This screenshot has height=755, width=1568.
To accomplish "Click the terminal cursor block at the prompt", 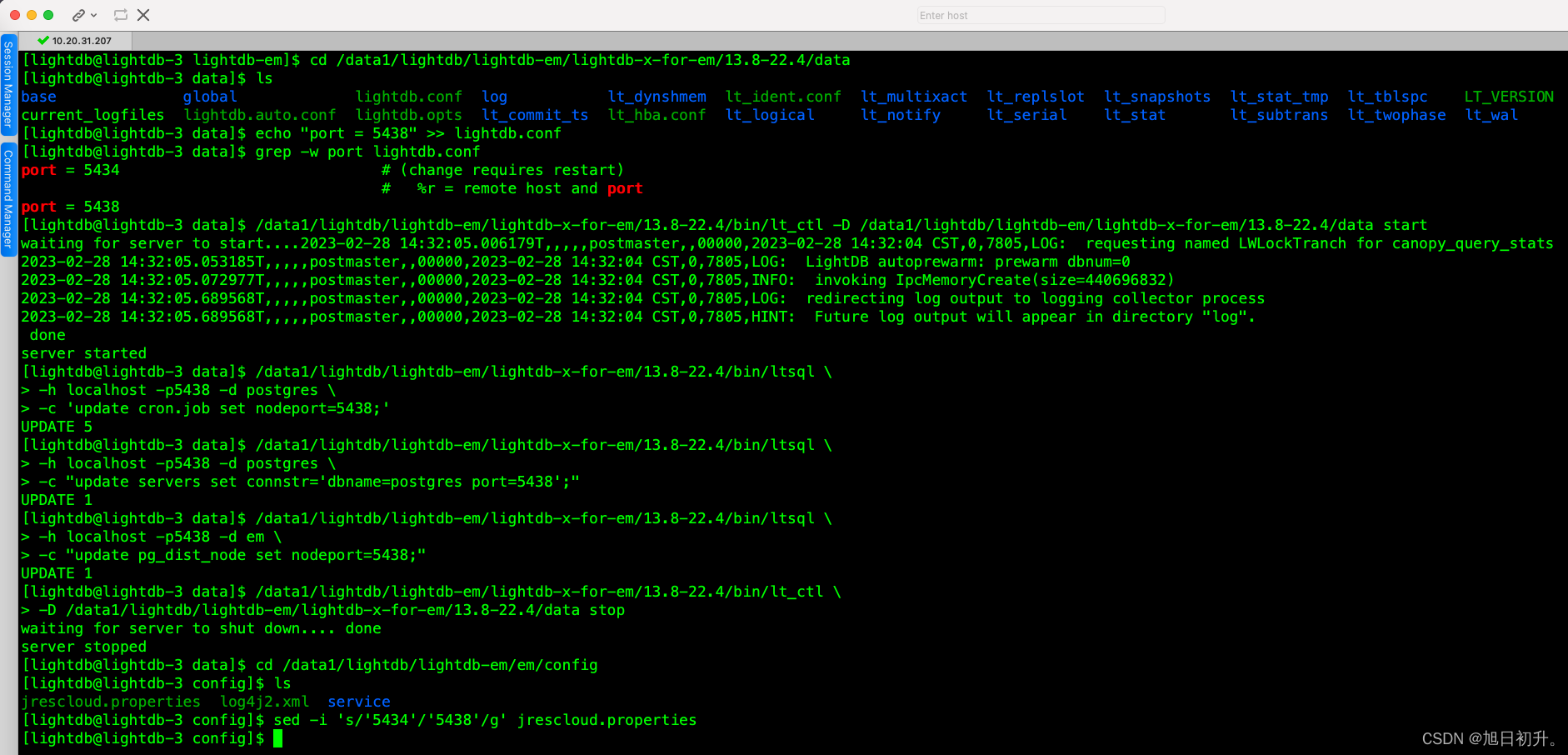I will (x=278, y=738).
